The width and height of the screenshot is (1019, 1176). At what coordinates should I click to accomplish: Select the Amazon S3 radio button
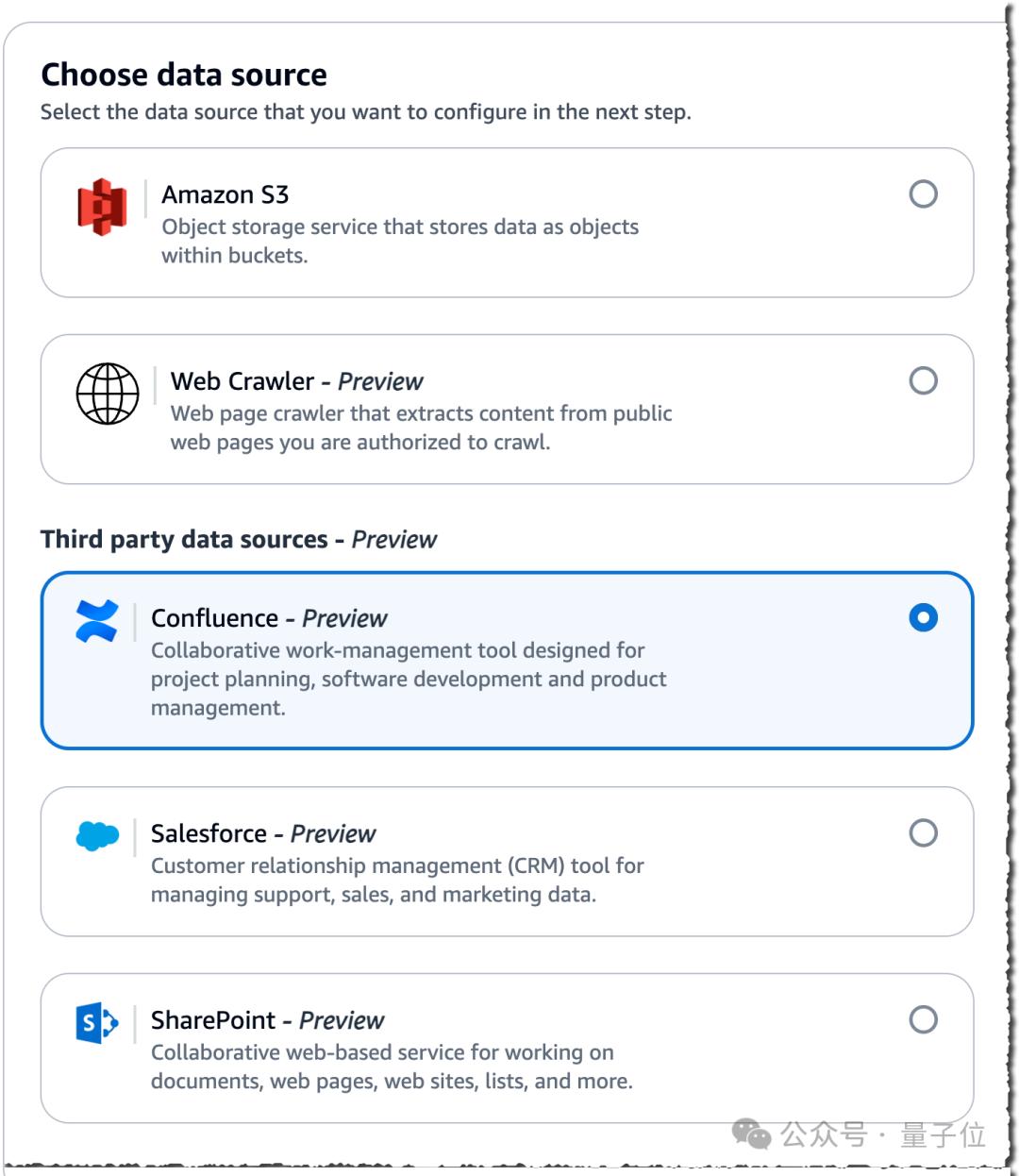click(923, 193)
